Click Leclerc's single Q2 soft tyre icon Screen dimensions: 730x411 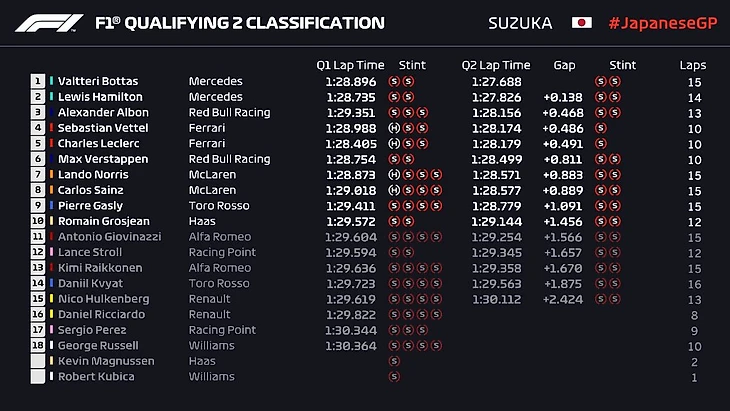(x=600, y=144)
